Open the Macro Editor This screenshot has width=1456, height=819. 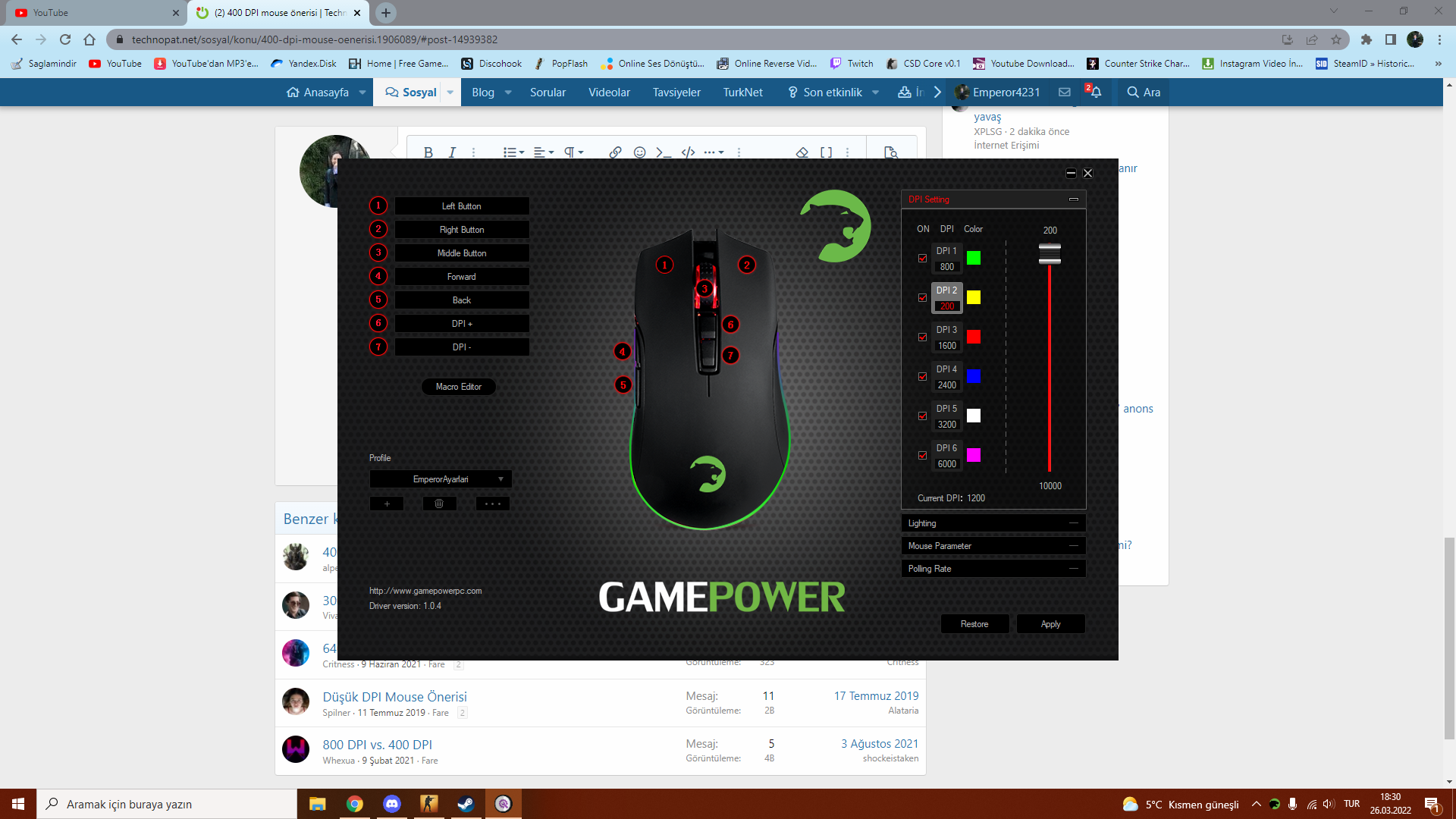point(458,387)
